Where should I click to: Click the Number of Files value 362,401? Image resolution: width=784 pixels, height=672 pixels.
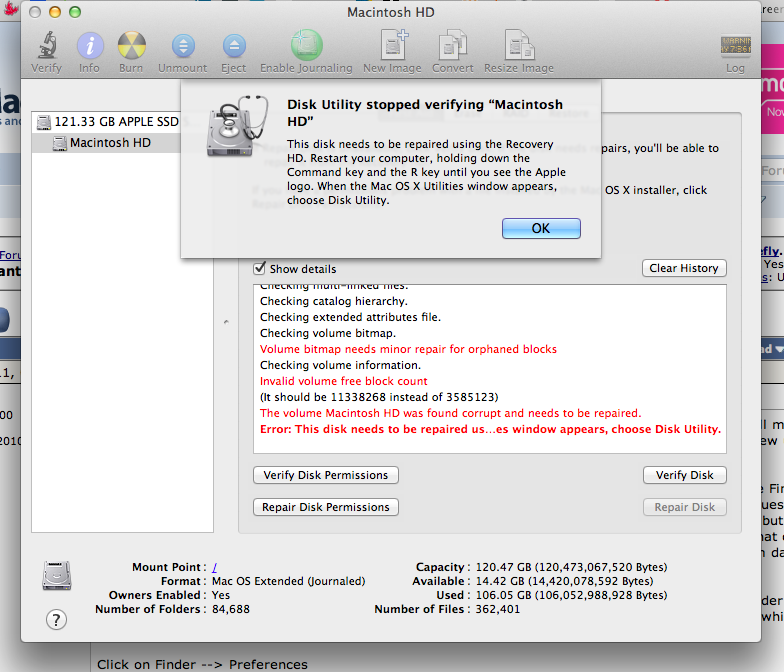point(498,610)
